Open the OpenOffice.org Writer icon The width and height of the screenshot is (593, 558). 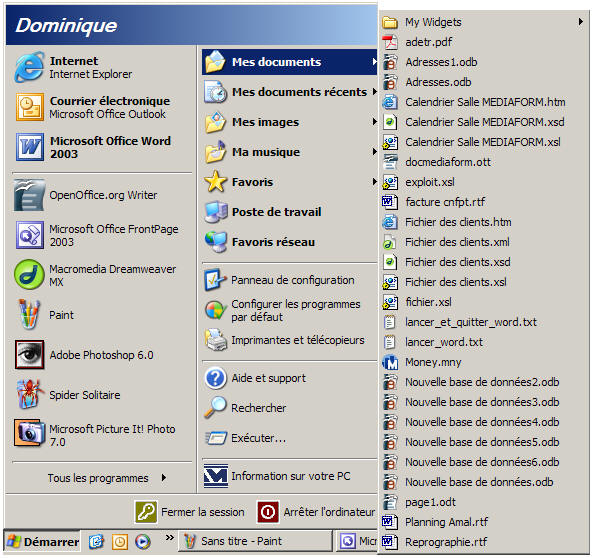click(x=29, y=195)
